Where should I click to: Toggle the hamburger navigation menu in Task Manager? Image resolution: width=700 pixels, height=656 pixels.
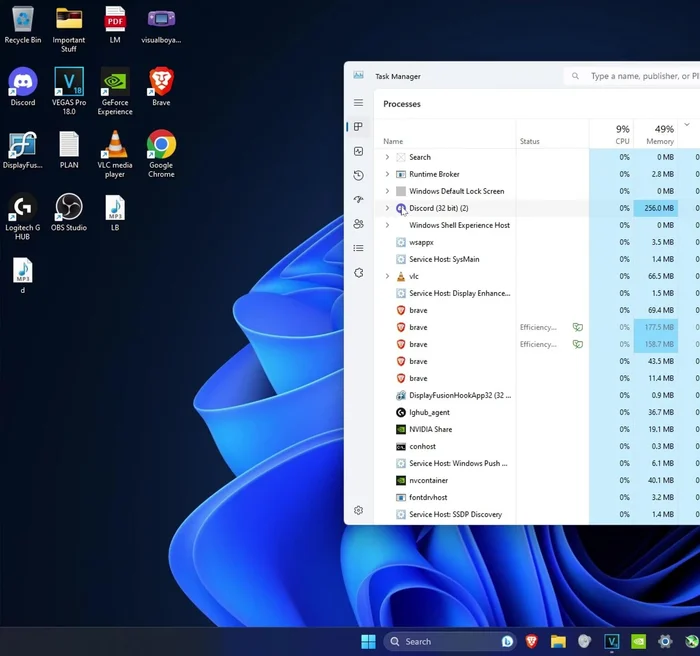[359, 103]
